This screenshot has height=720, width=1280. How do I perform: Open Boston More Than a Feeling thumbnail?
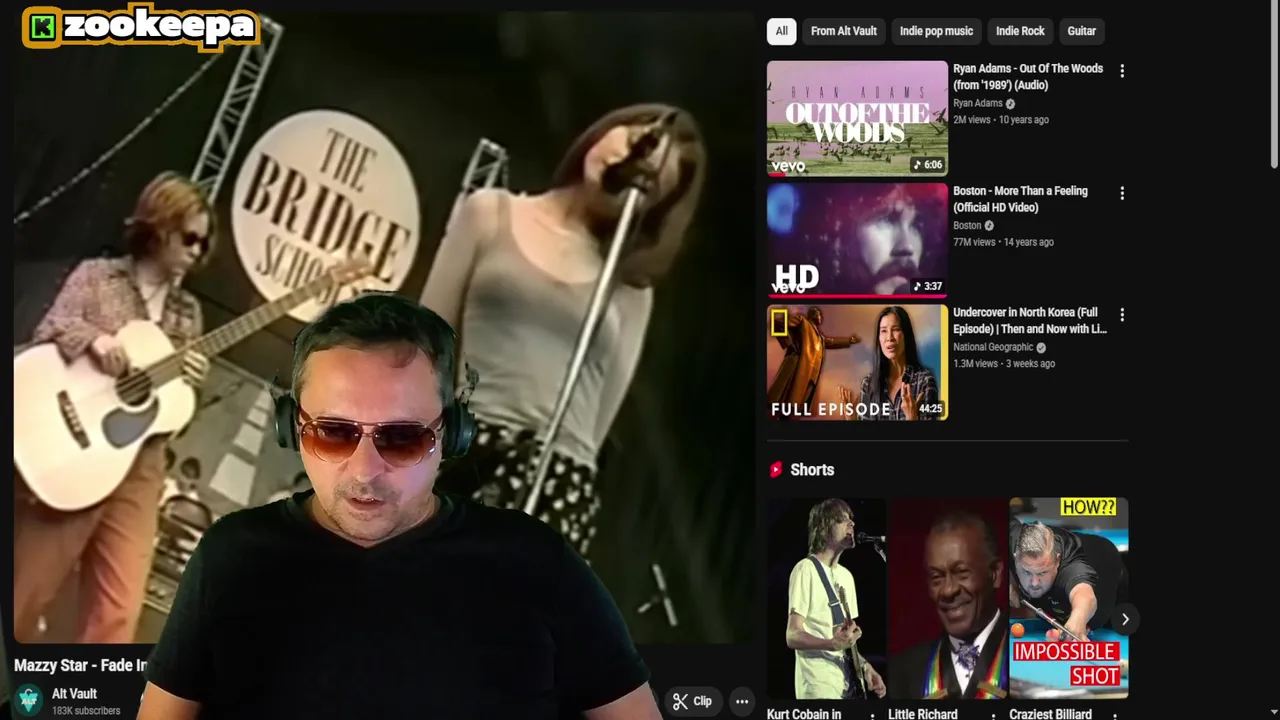pos(857,240)
